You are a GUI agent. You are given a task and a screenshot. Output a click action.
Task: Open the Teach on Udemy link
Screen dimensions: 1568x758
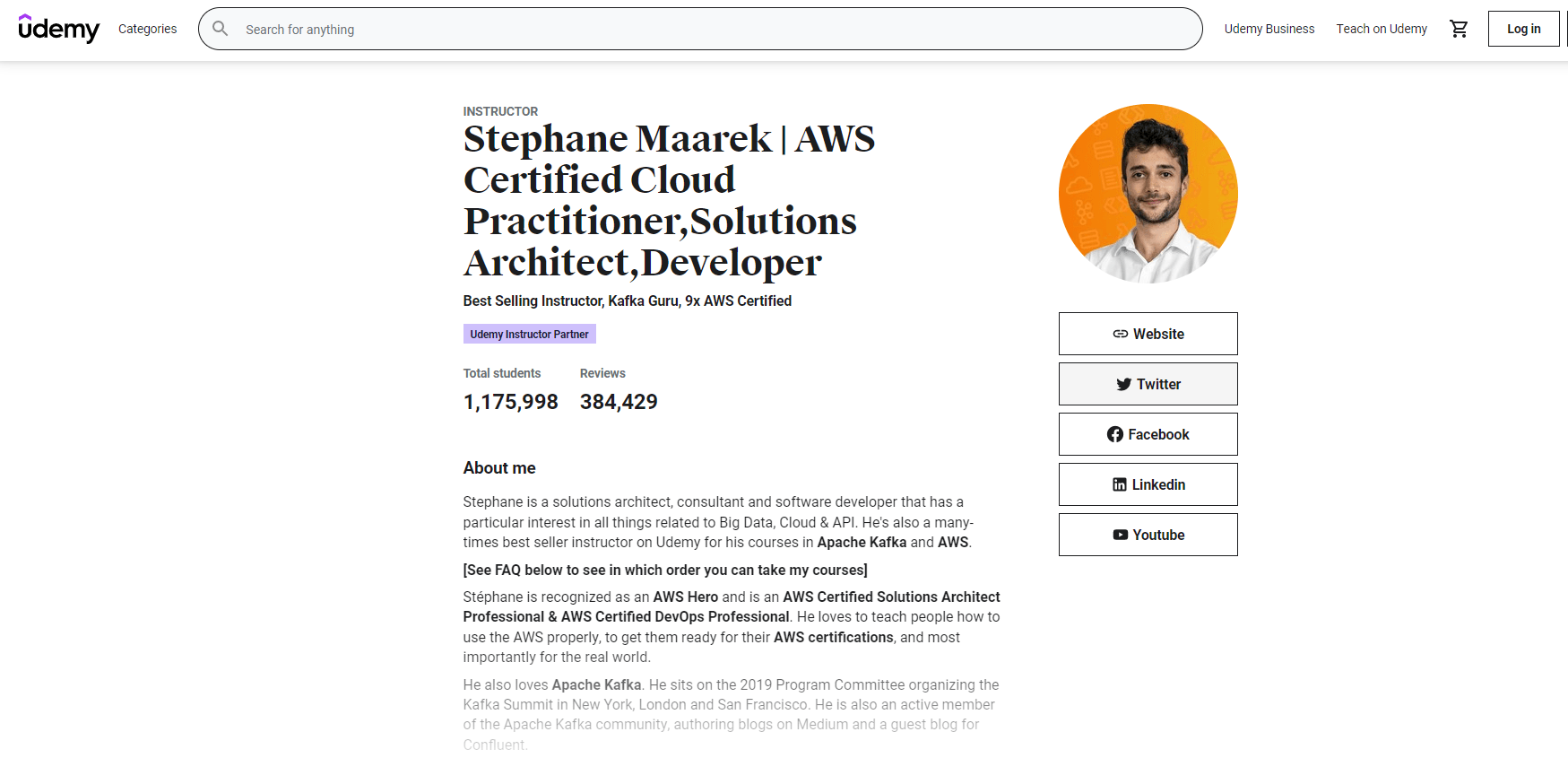pos(1381,29)
